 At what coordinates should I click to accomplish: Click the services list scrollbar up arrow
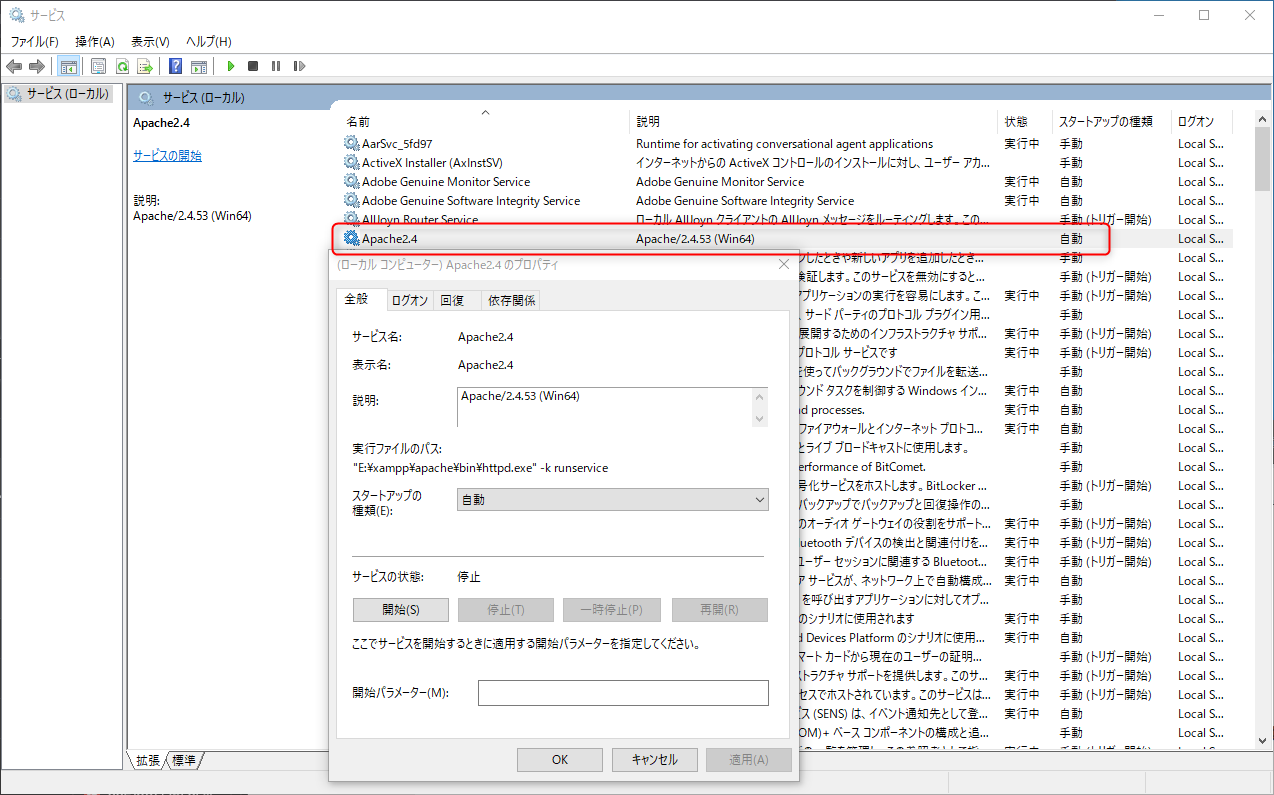pyautogui.click(x=1264, y=119)
